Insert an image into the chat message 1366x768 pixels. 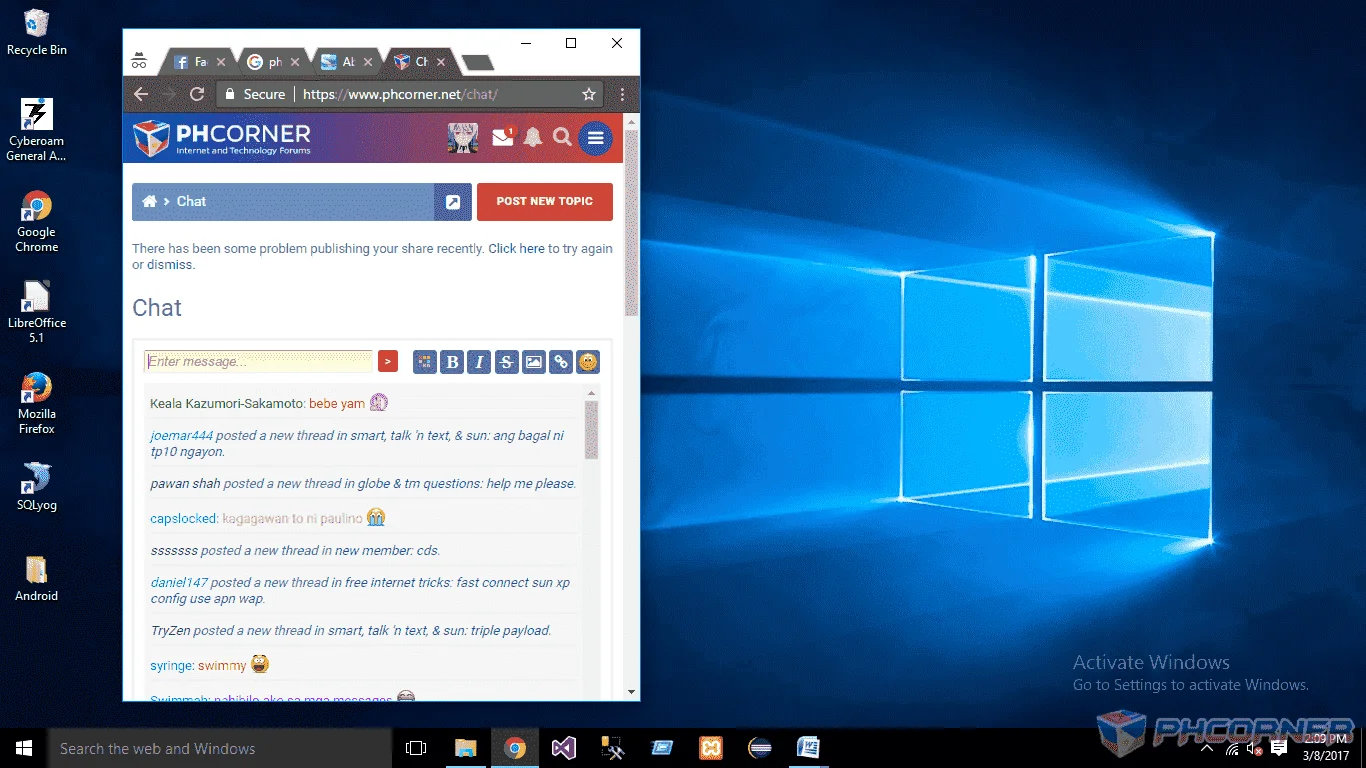point(534,362)
